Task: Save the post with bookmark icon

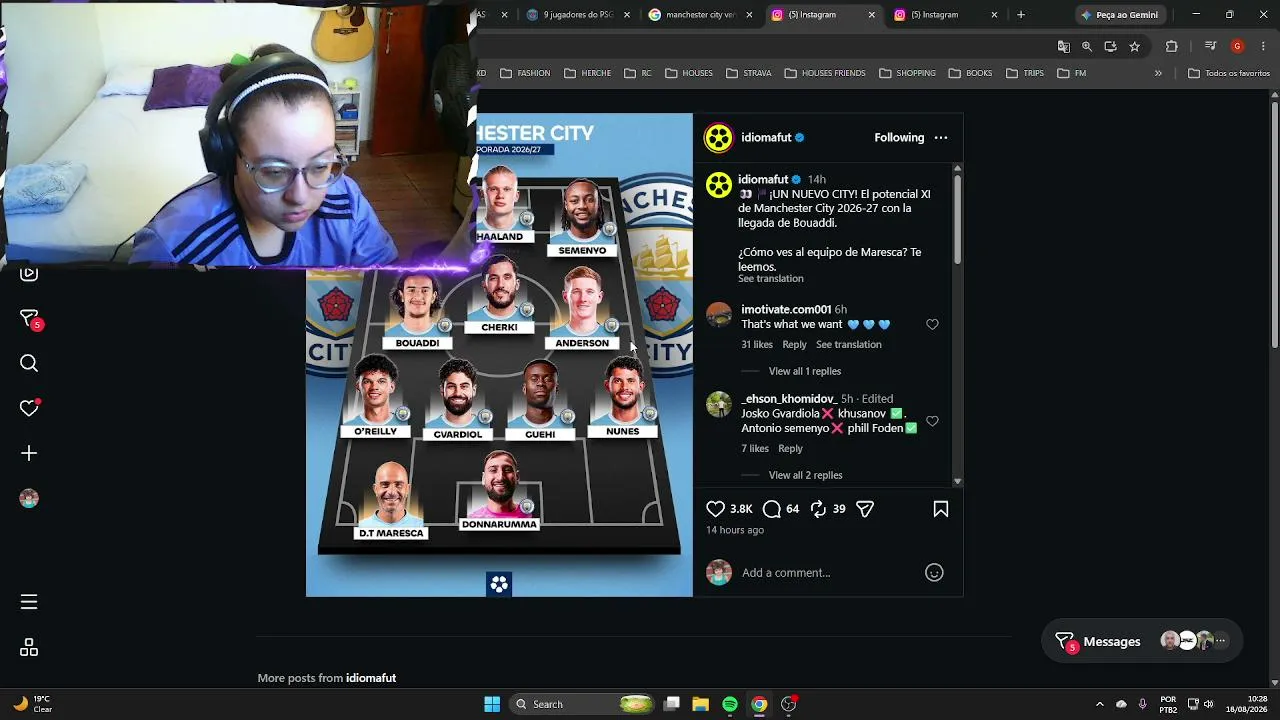Action: [940, 509]
